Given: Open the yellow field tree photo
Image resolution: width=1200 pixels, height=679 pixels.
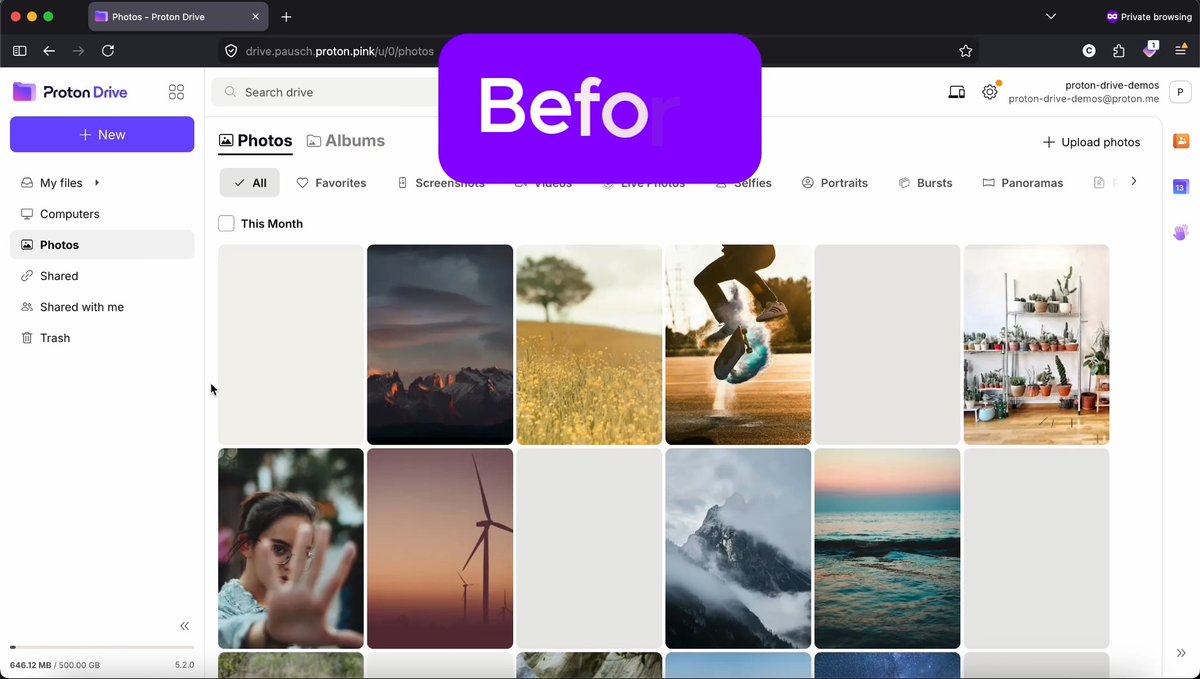Looking at the screenshot, I should (x=589, y=345).
